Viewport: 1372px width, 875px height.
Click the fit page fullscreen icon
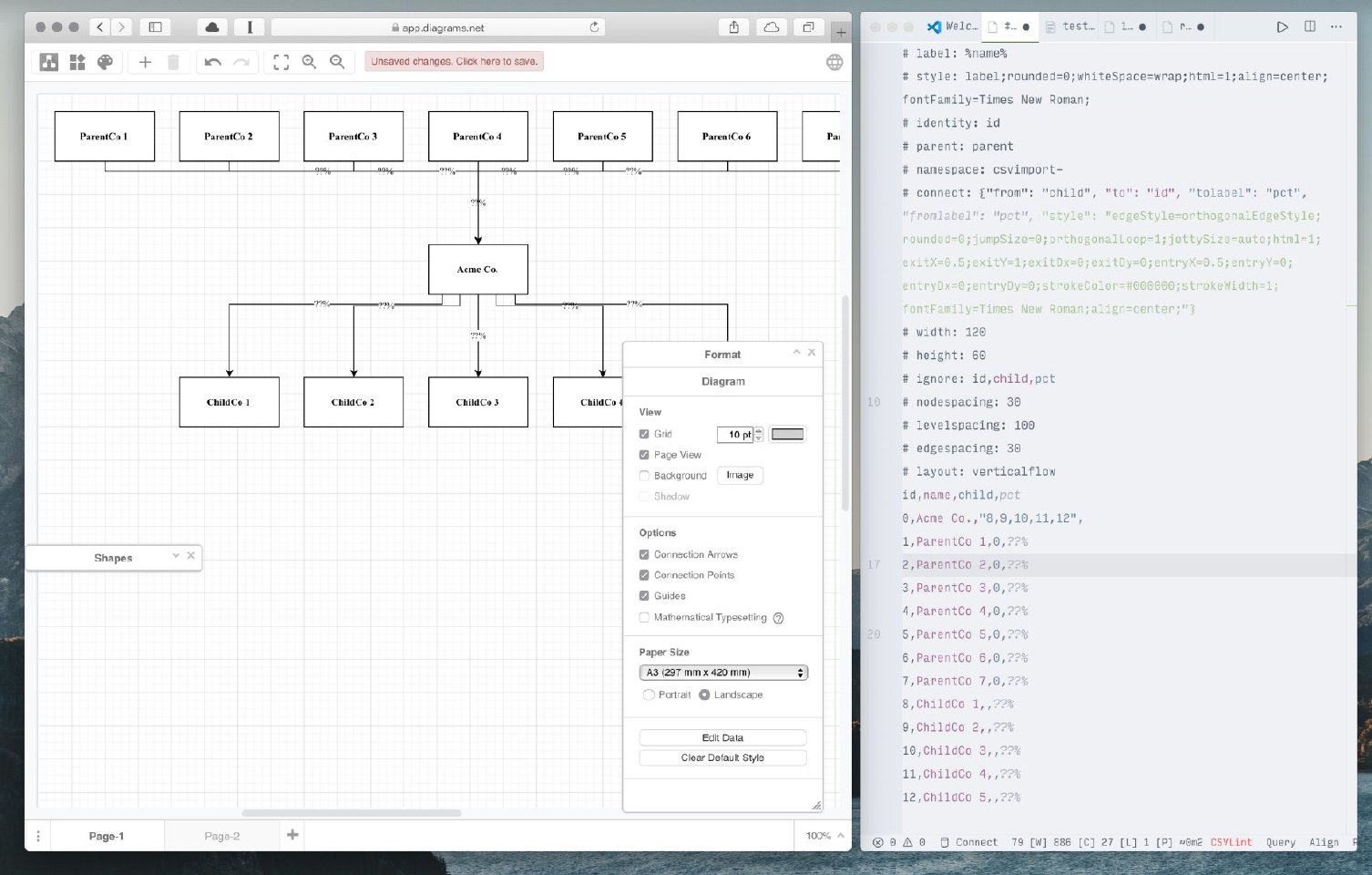click(x=281, y=62)
